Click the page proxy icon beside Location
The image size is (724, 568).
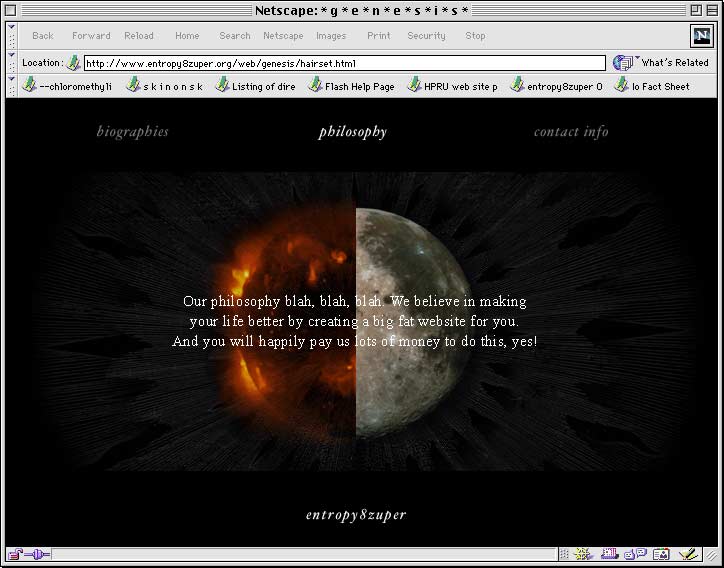click(74, 63)
